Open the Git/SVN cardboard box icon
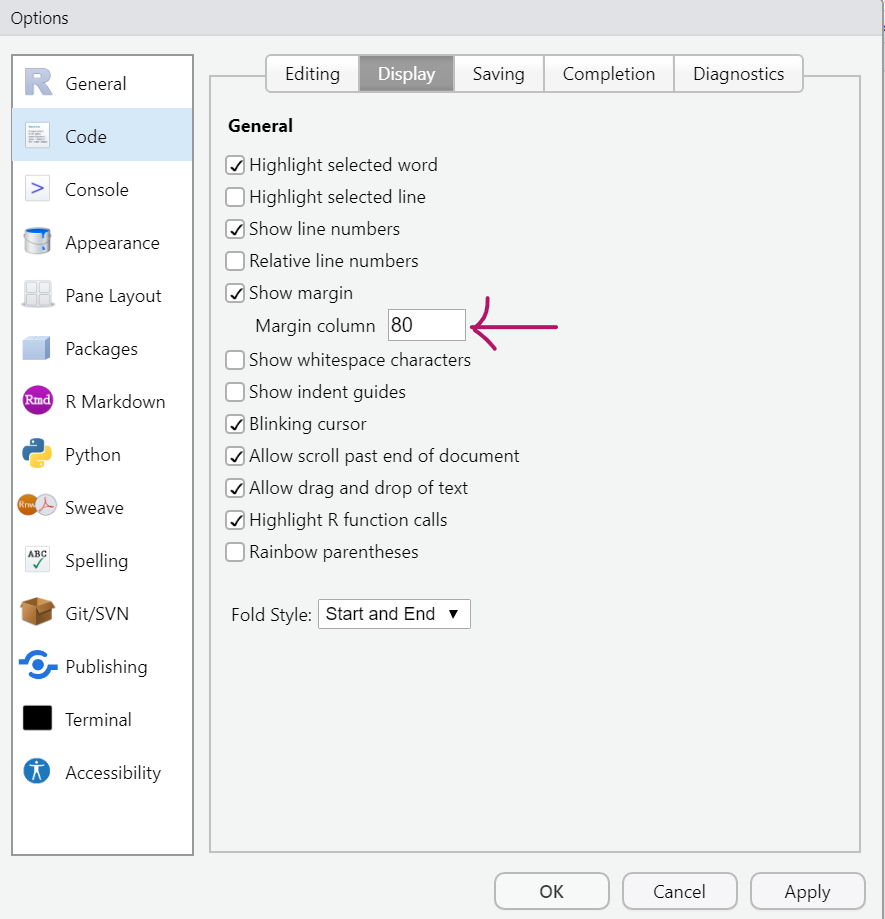The image size is (885, 919). tap(38, 613)
